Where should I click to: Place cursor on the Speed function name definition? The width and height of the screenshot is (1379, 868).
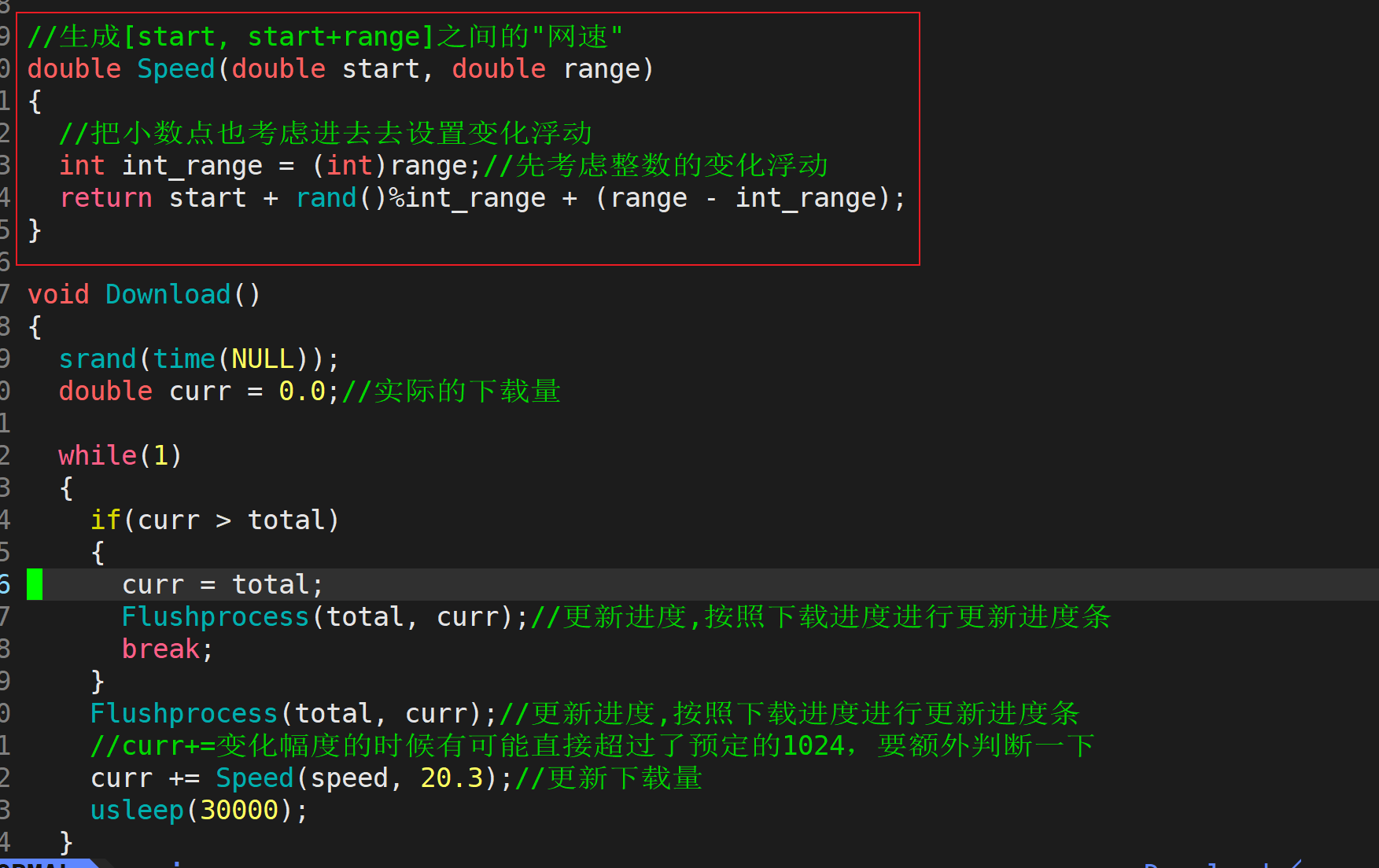(x=176, y=68)
